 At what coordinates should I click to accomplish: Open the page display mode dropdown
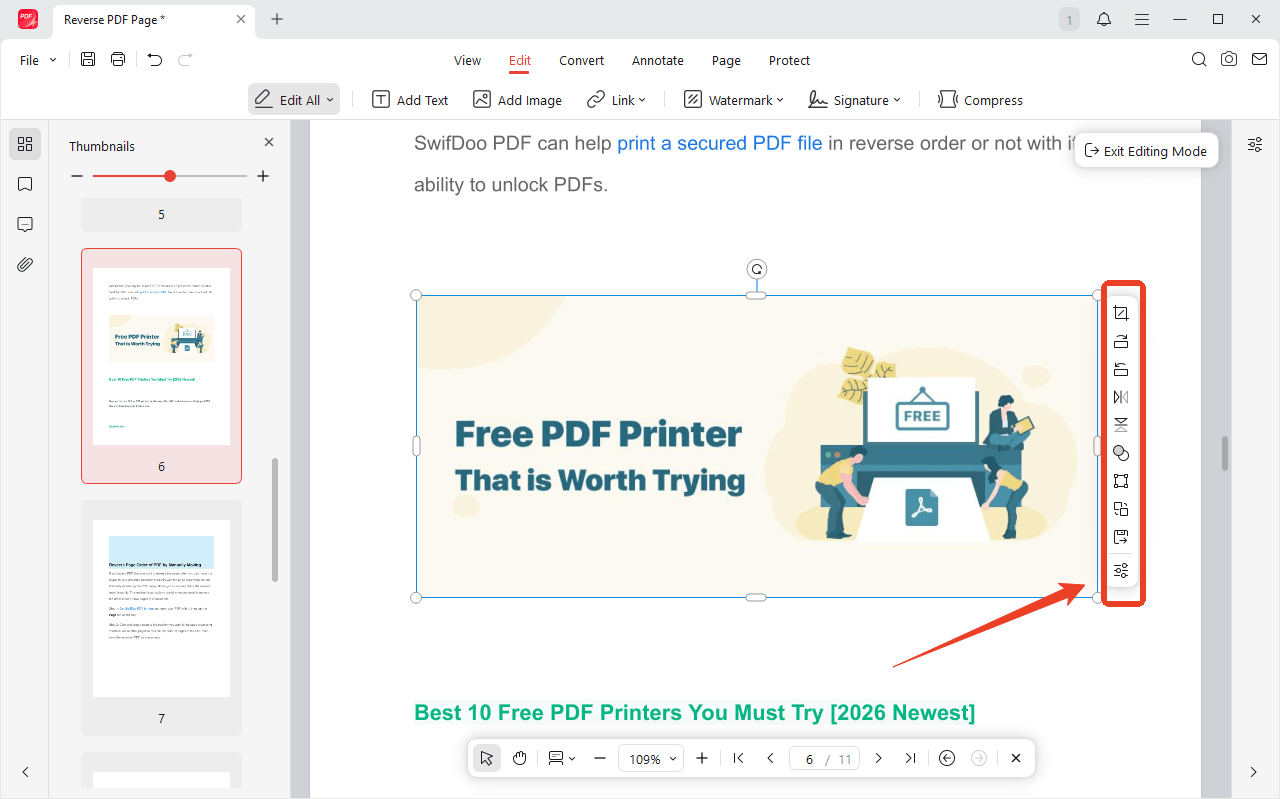561,758
